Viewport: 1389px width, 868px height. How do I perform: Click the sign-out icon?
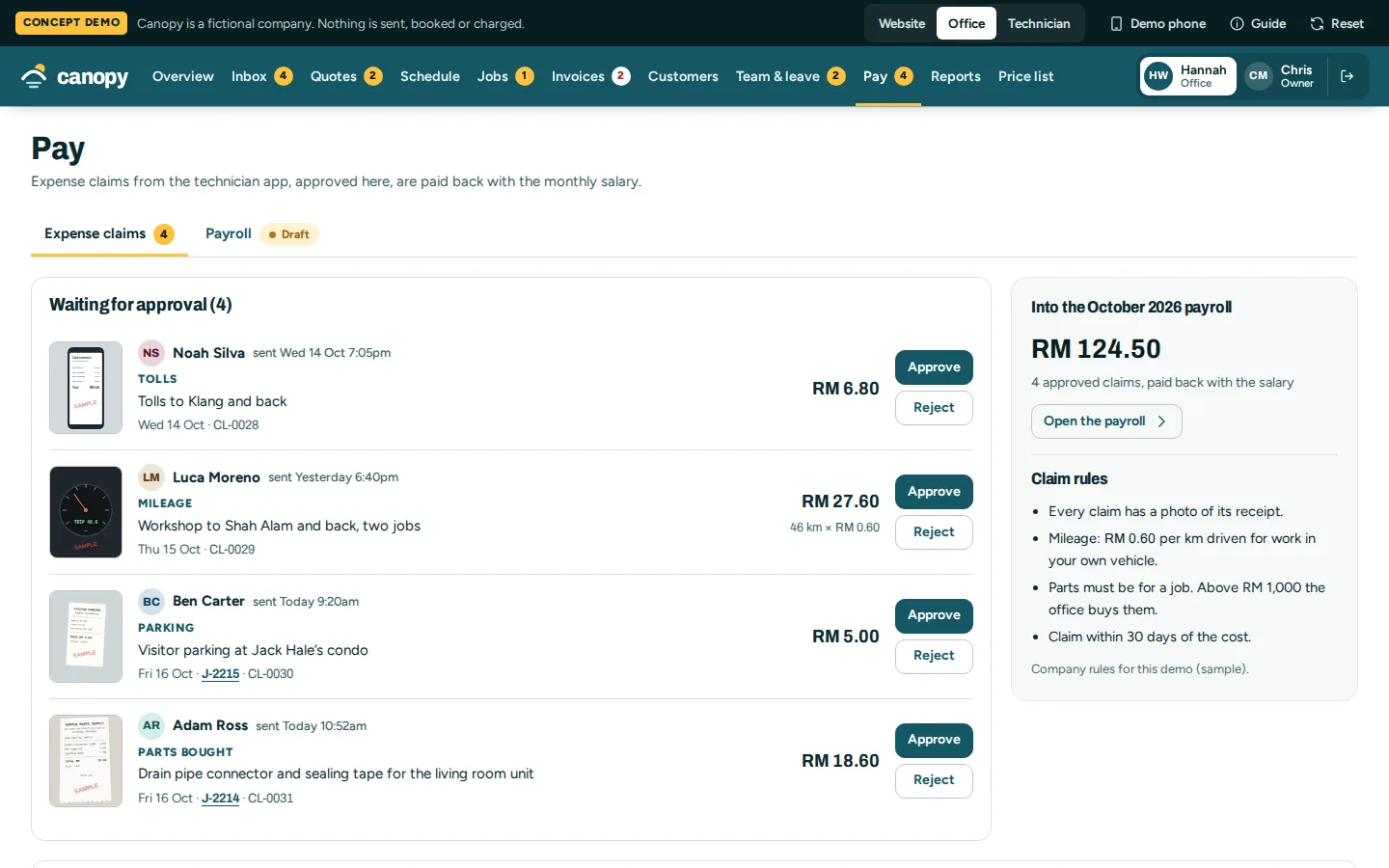[x=1348, y=76]
